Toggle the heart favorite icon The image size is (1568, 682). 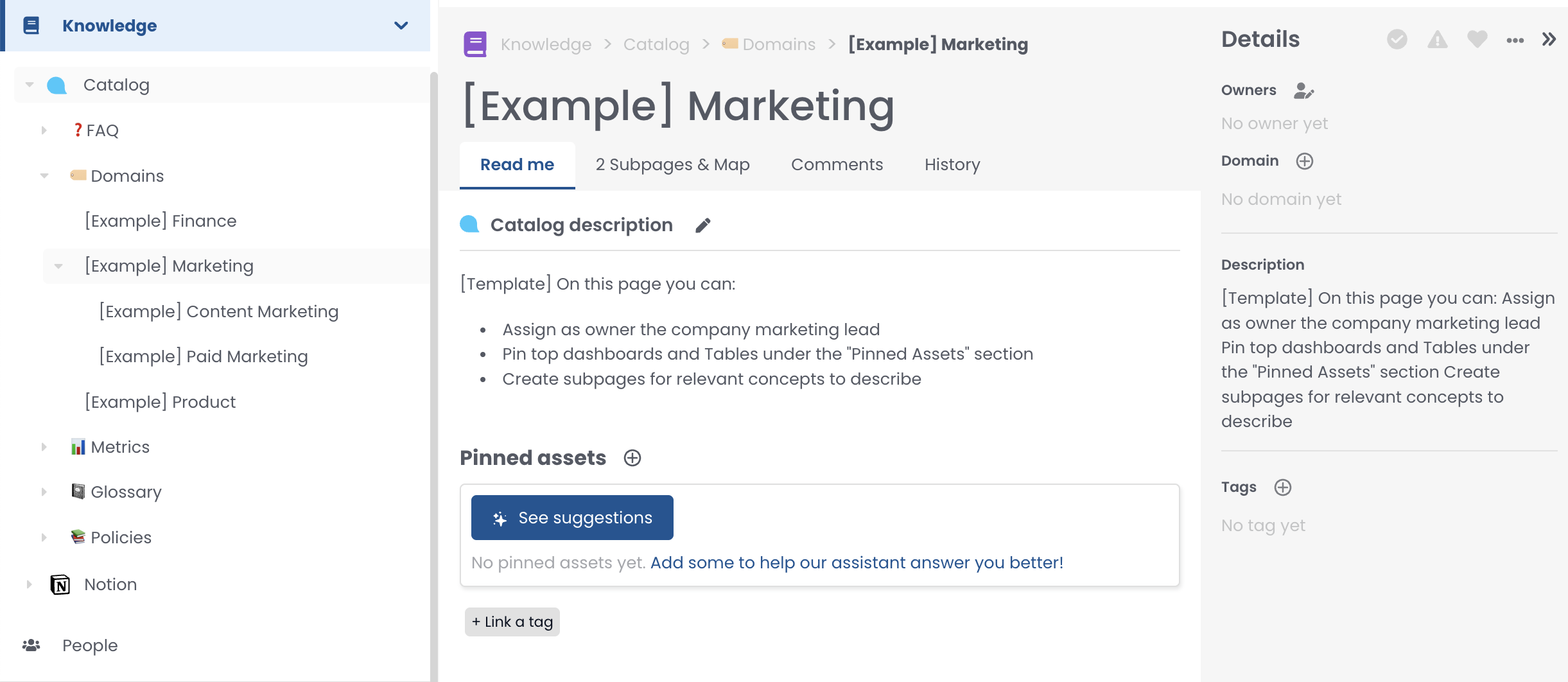[x=1477, y=40]
